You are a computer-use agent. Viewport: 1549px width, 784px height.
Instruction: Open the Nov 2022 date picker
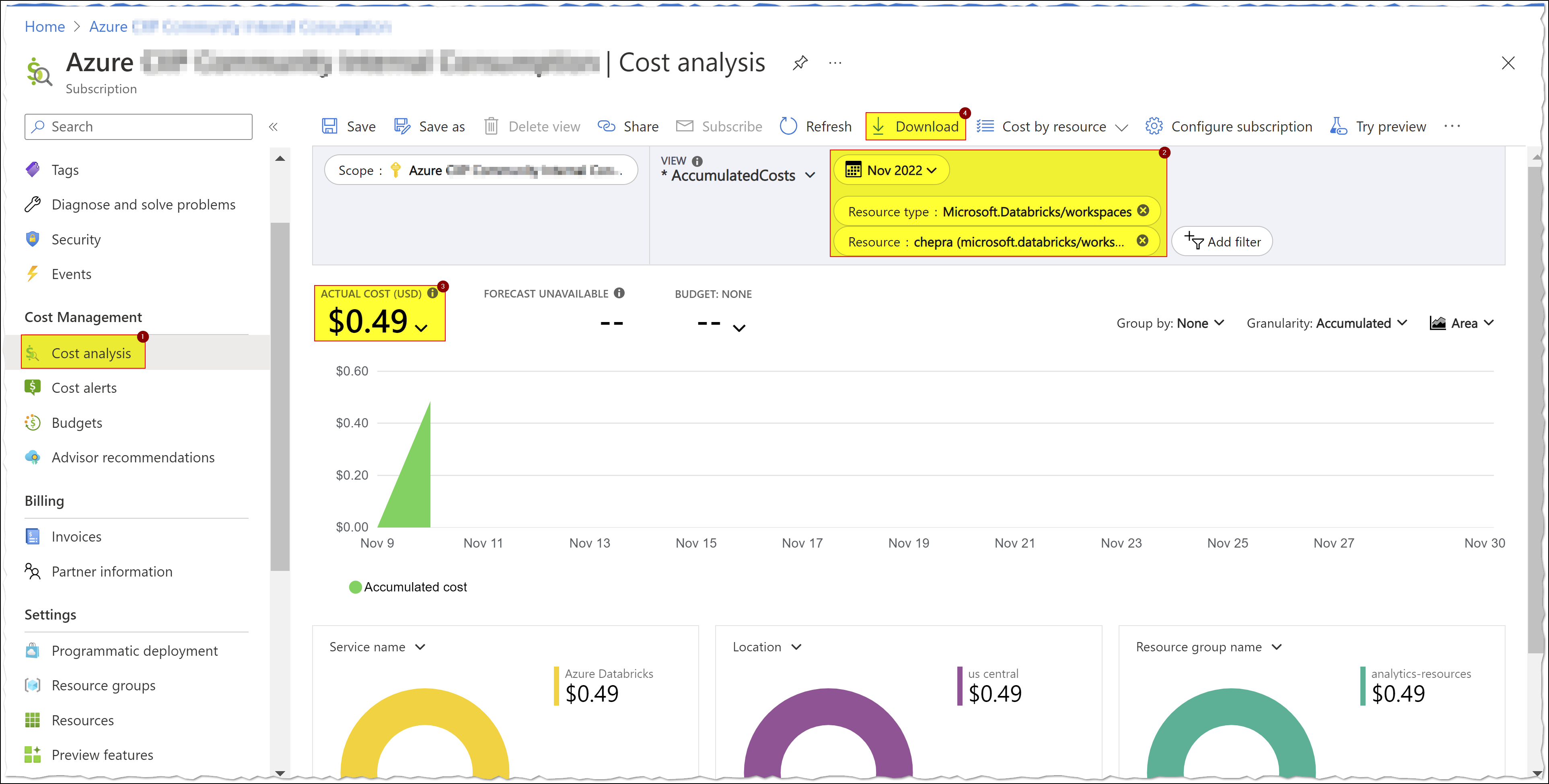click(x=892, y=170)
